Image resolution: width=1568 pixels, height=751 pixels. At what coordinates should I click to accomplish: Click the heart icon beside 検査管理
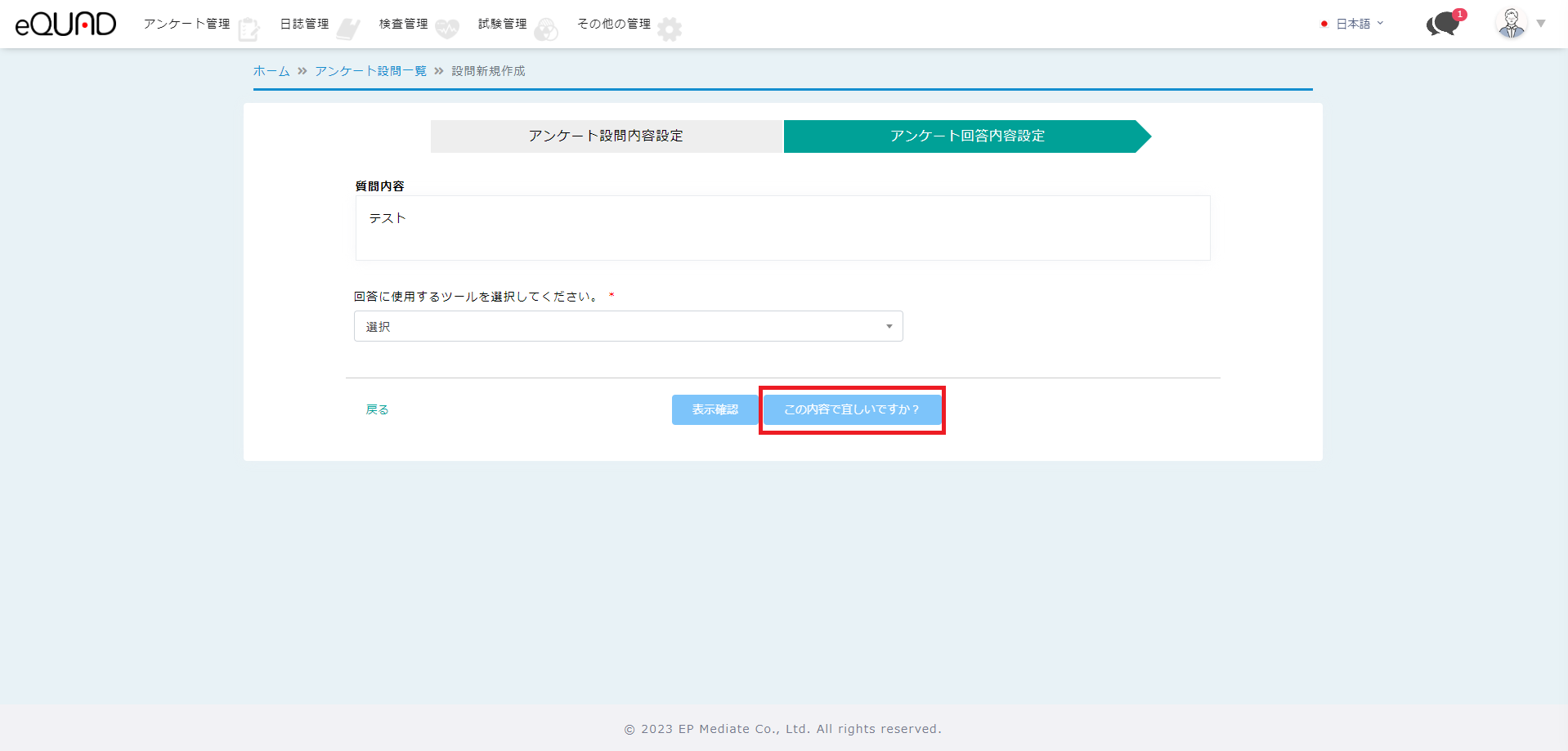[x=447, y=29]
